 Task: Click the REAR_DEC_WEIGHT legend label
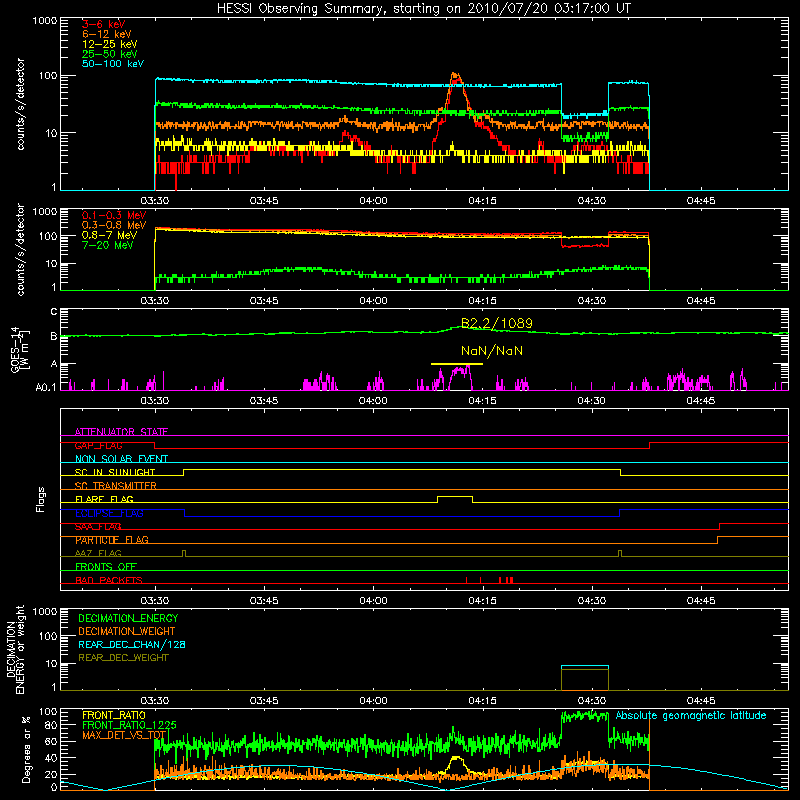123,658
